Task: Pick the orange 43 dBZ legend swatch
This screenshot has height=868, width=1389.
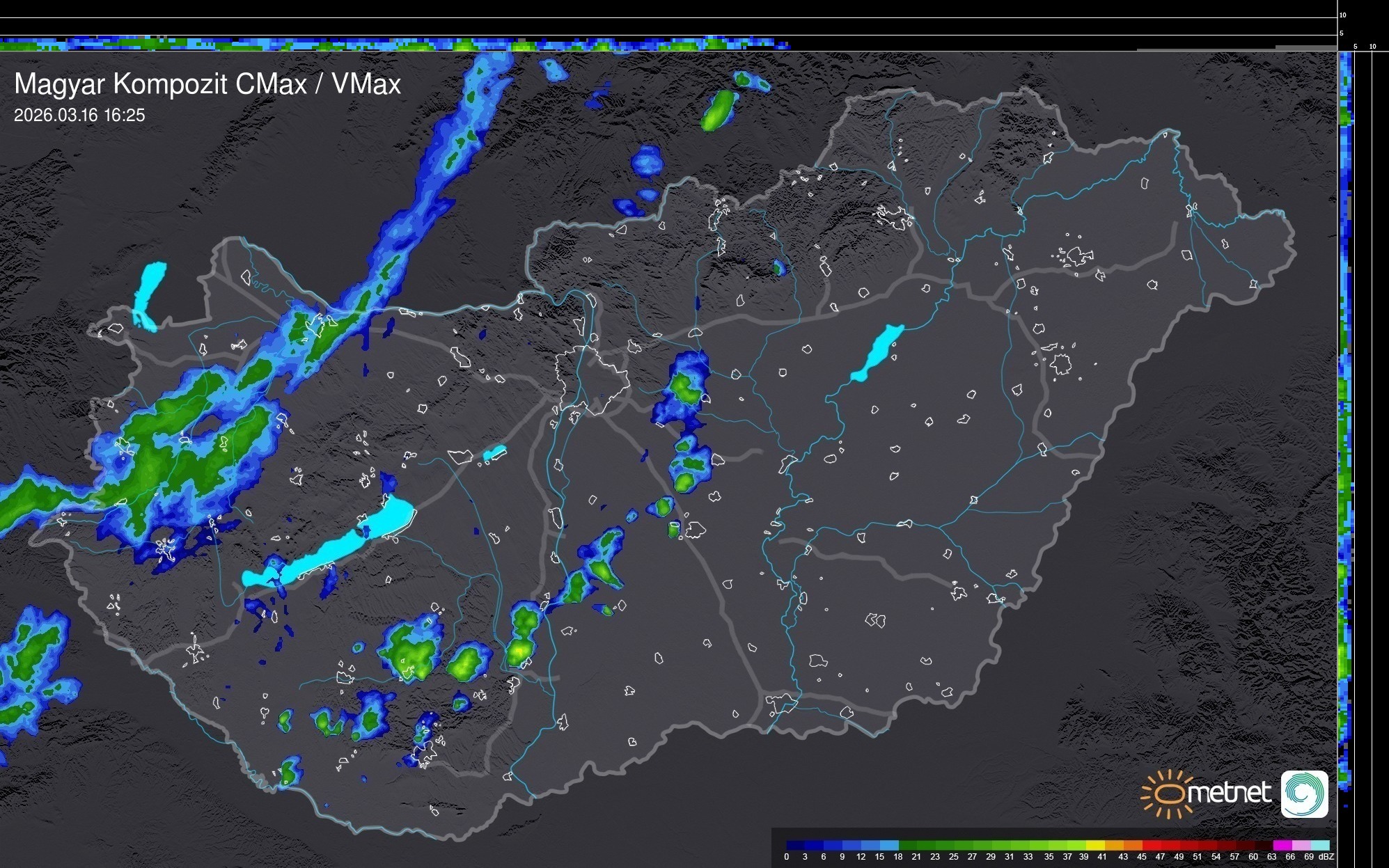Action: pyautogui.click(x=1133, y=845)
